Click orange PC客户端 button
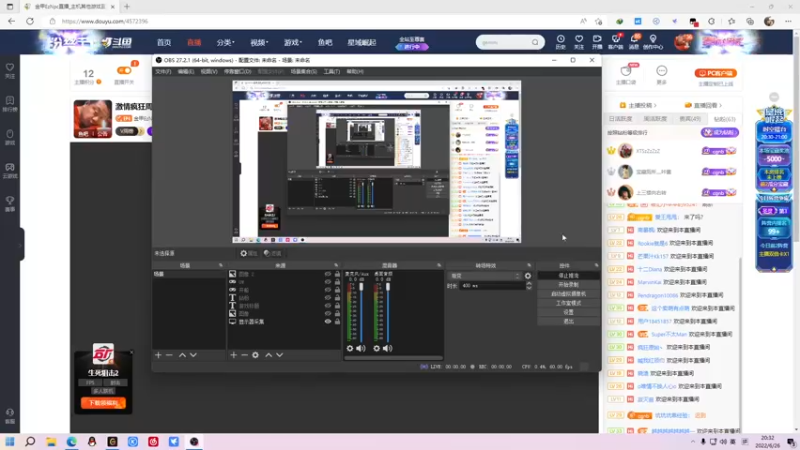 pyautogui.click(x=715, y=73)
